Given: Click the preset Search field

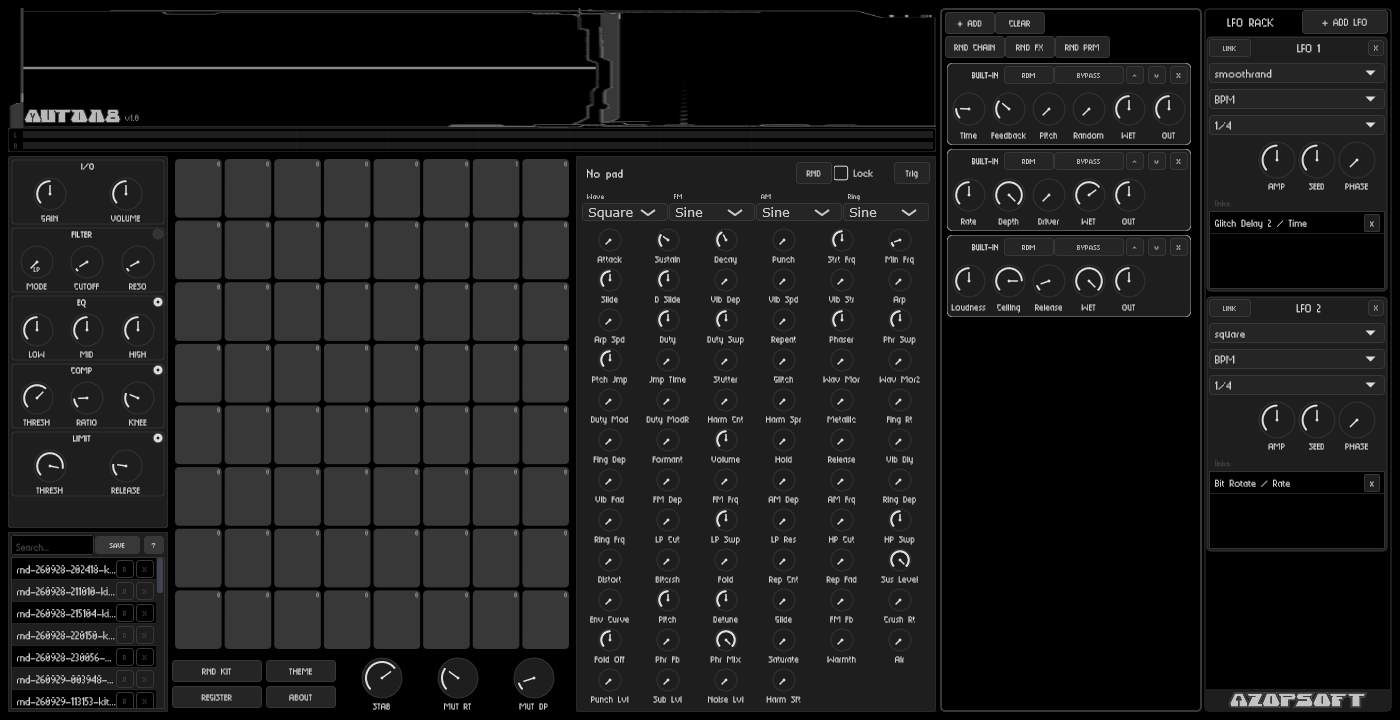Looking at the screenshot, I should [52, 546].
